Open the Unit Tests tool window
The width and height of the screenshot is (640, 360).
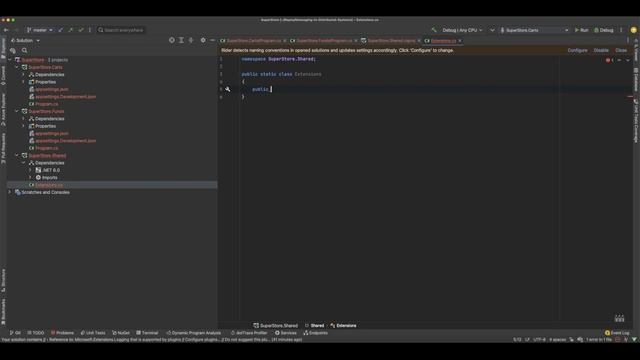(93, 333)
